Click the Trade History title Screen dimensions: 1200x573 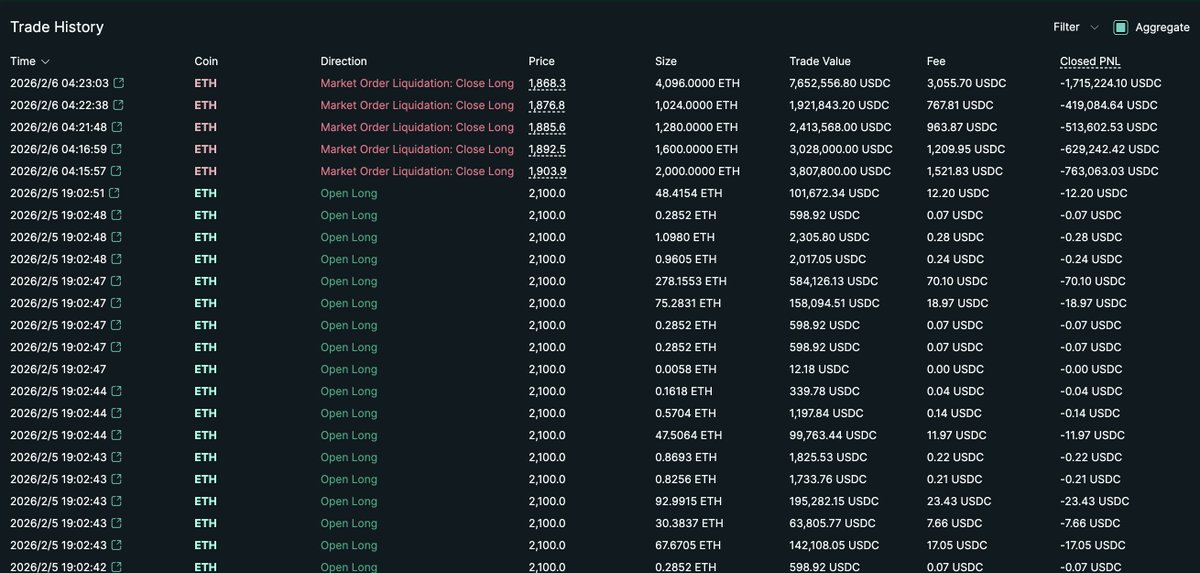pos(57,27)
